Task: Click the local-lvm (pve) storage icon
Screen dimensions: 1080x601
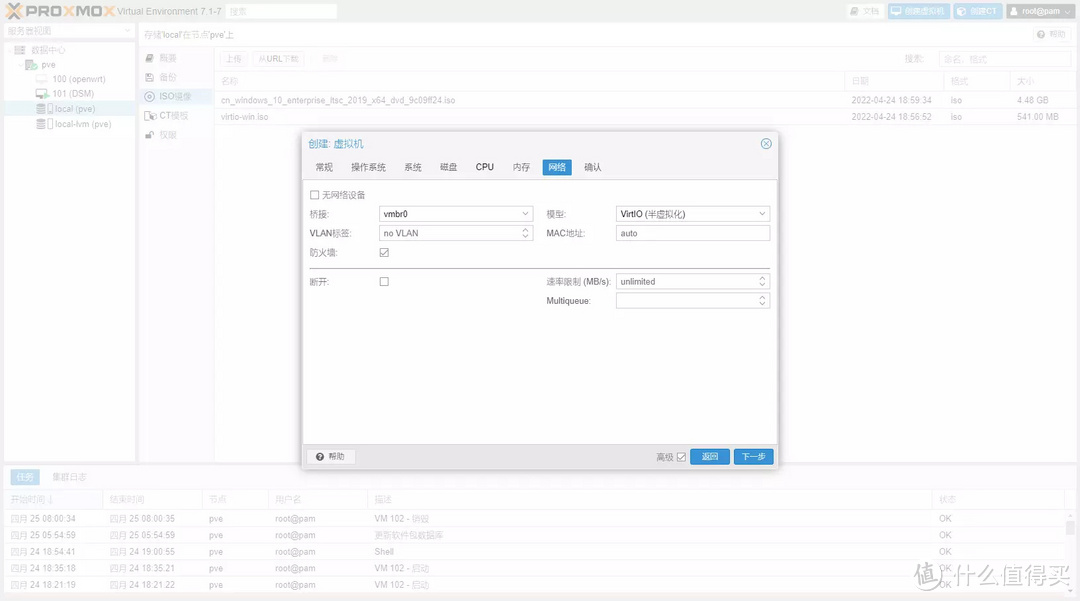Action: pyautogui.click(x=45, y=124)
